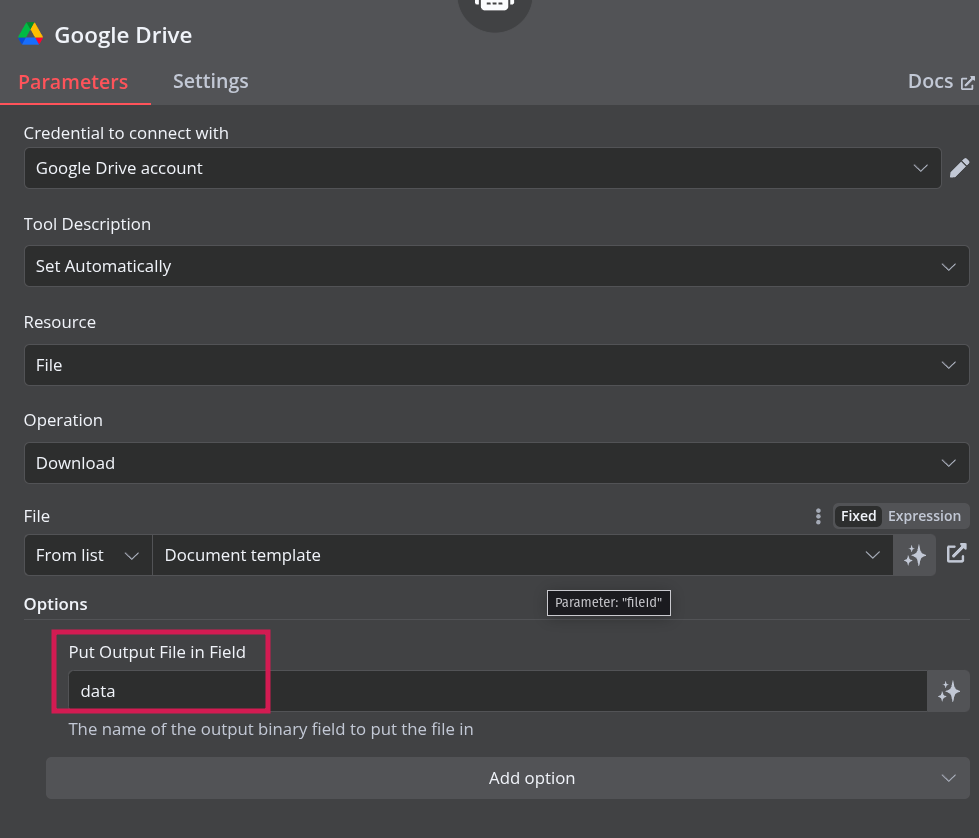The height and width of the screenshot is (838, 979).
Task: Change the From list mode selector
Action: pos(88,555)
